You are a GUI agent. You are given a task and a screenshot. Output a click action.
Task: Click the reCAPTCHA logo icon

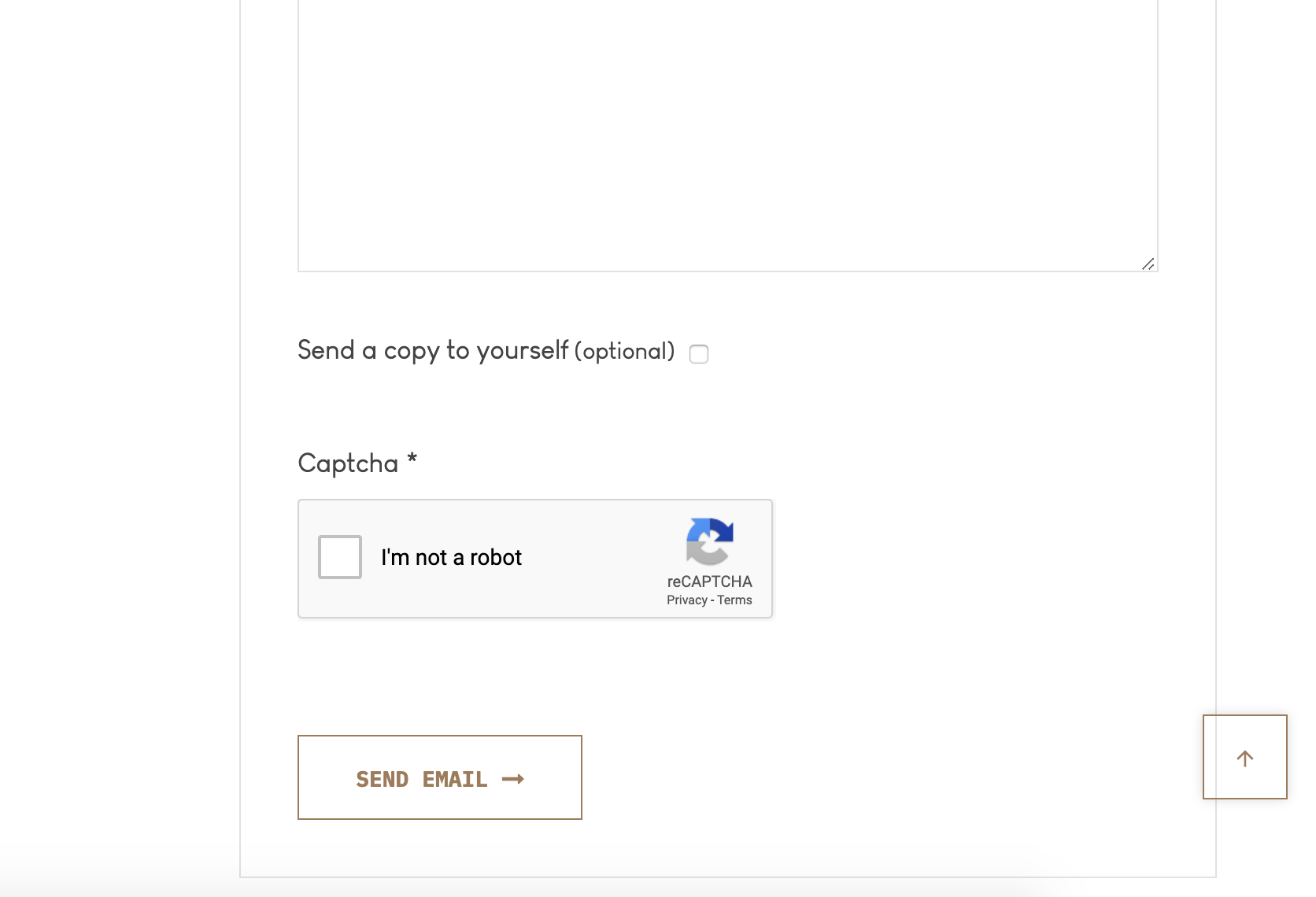709,541
